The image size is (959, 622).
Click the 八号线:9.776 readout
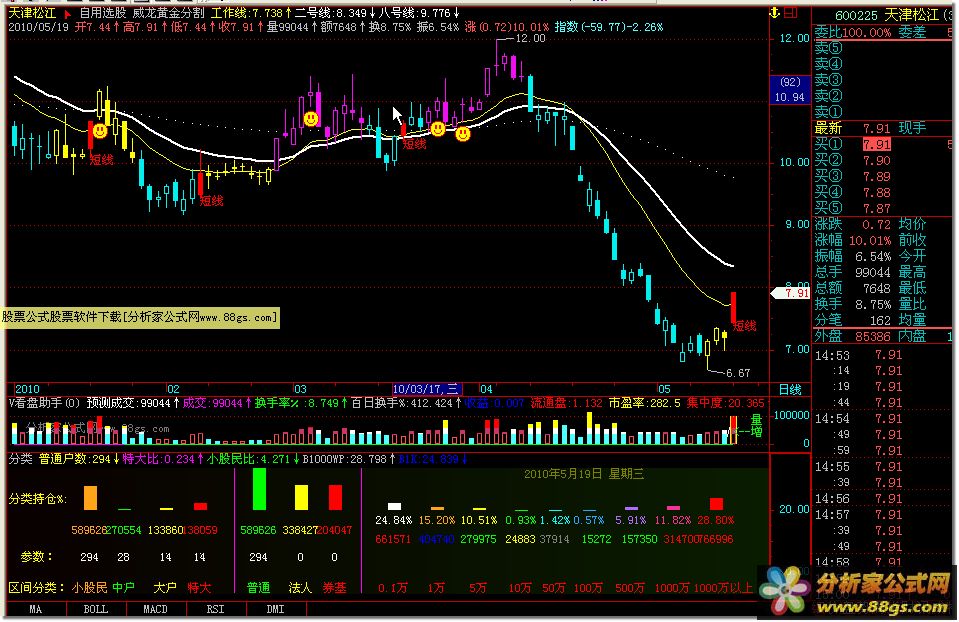418,13
